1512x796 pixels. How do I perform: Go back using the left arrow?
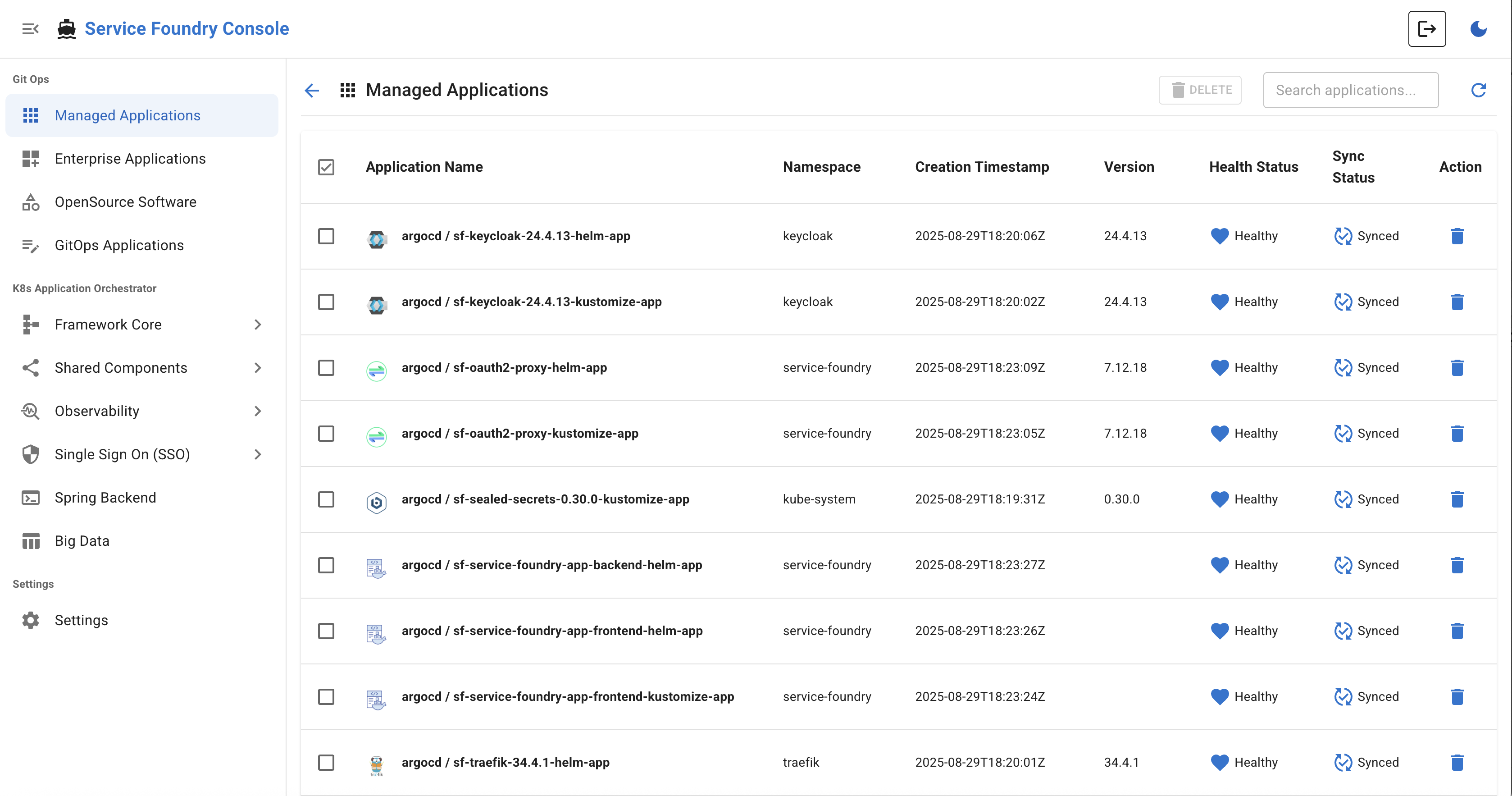[x=312, y=90]
